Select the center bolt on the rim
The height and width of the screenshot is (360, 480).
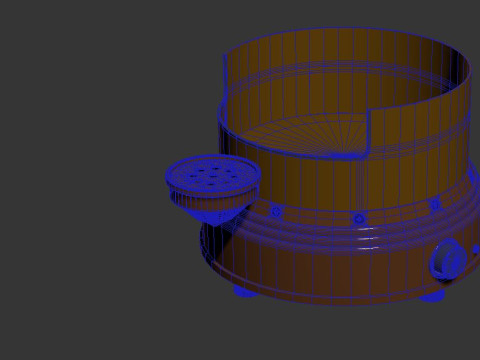[359, 219]
